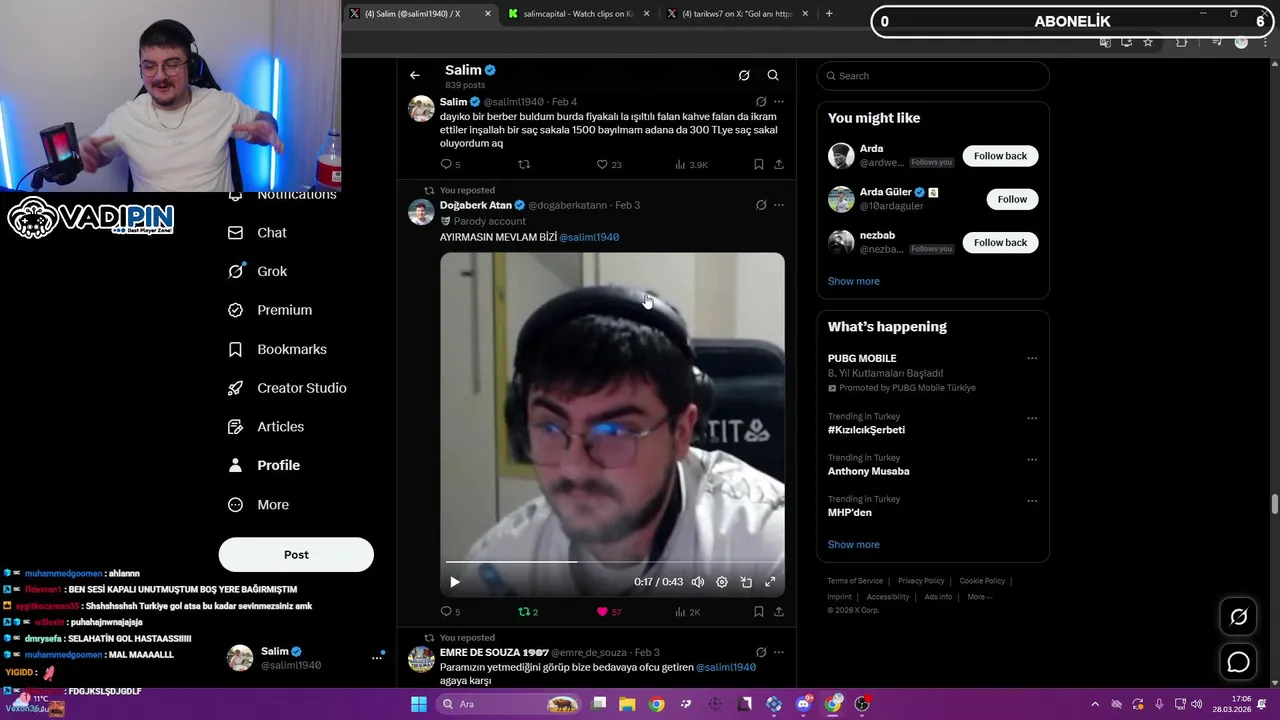The width and height of the screenshot is (1280, 720).
Task: Unlike Doğaberk Atan's post with 57 likes
Action: pyautogui.click(x=609, y=611)
